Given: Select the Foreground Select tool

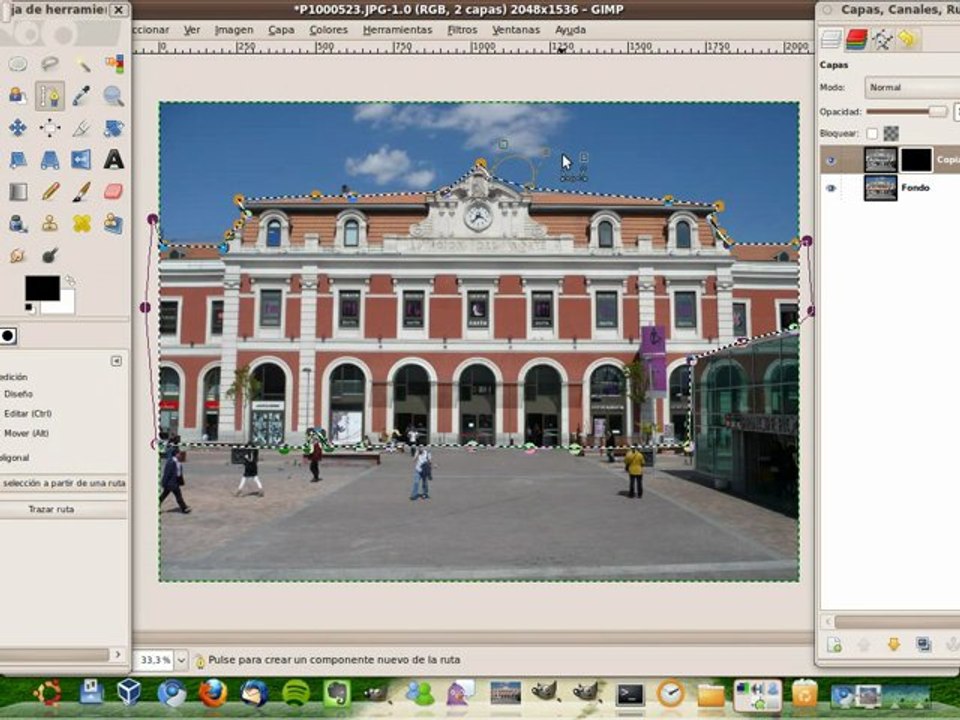Looking at the screenshot, I should point(18,96).
